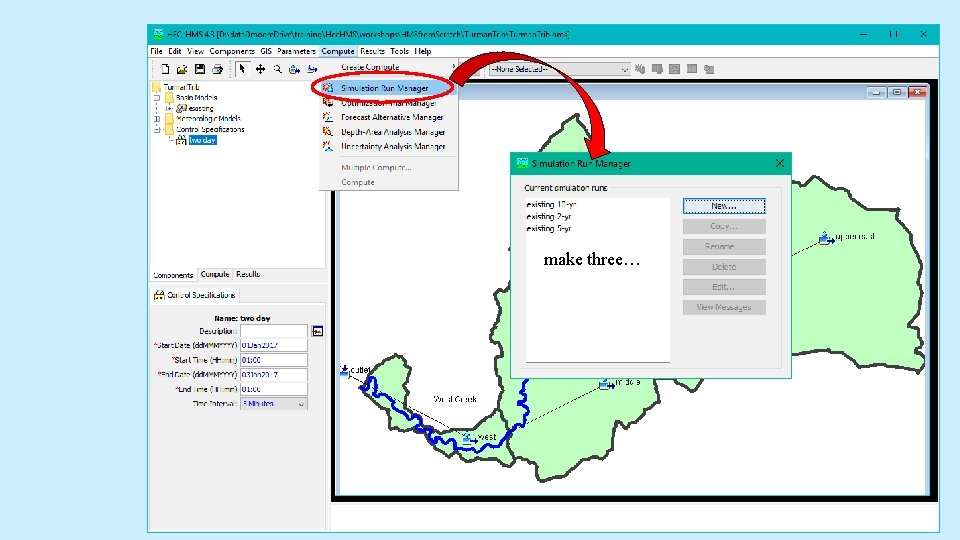Select the pan move tool
Screen dimensions: 960x540
point(260,69)
